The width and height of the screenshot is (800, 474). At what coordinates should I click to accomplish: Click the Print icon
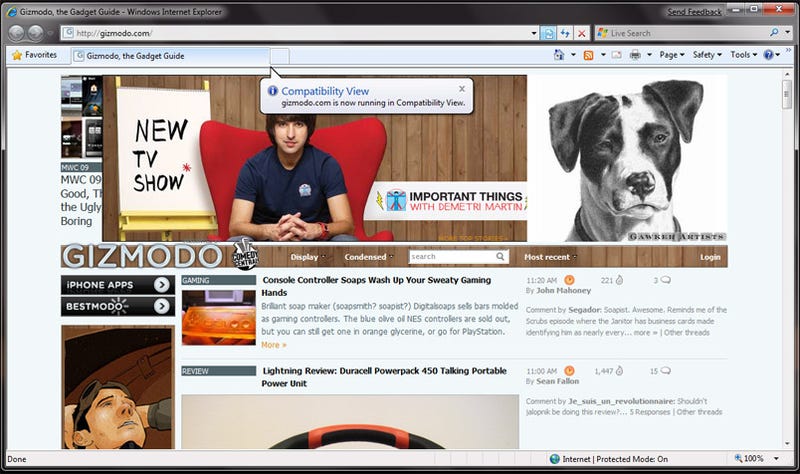click(635, 55)
